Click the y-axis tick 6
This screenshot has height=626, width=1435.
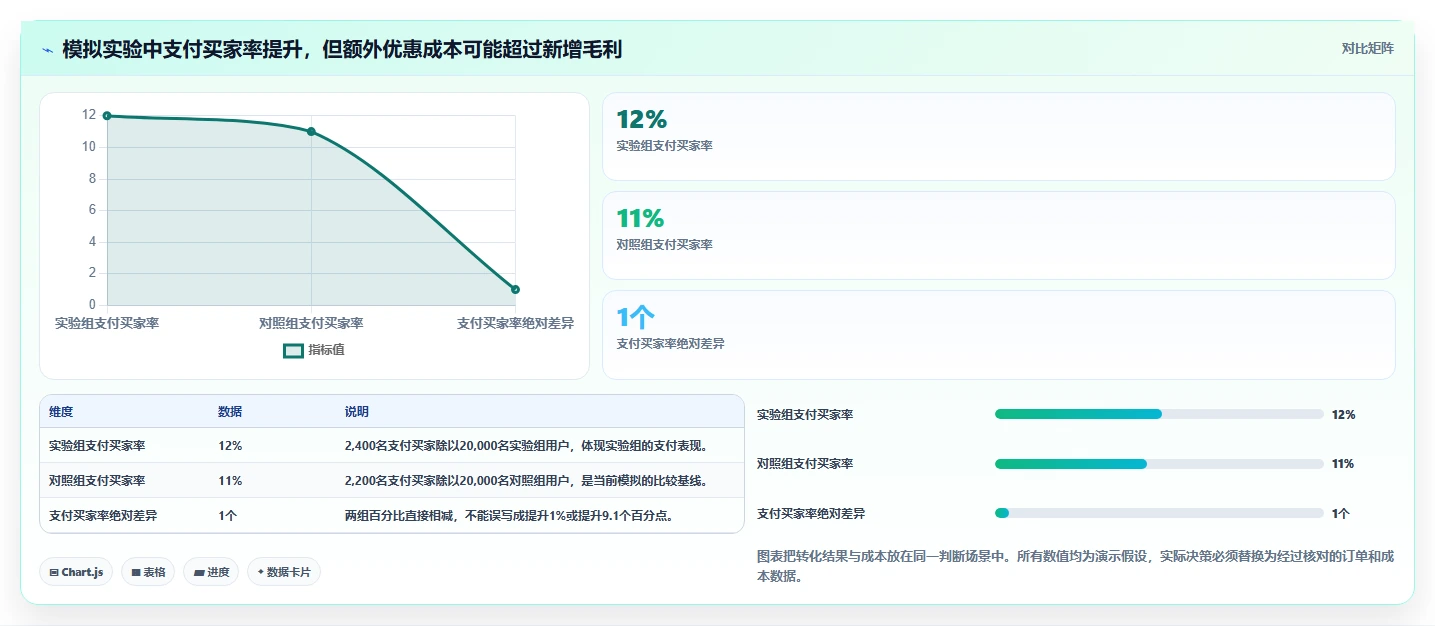click(92, 210)
